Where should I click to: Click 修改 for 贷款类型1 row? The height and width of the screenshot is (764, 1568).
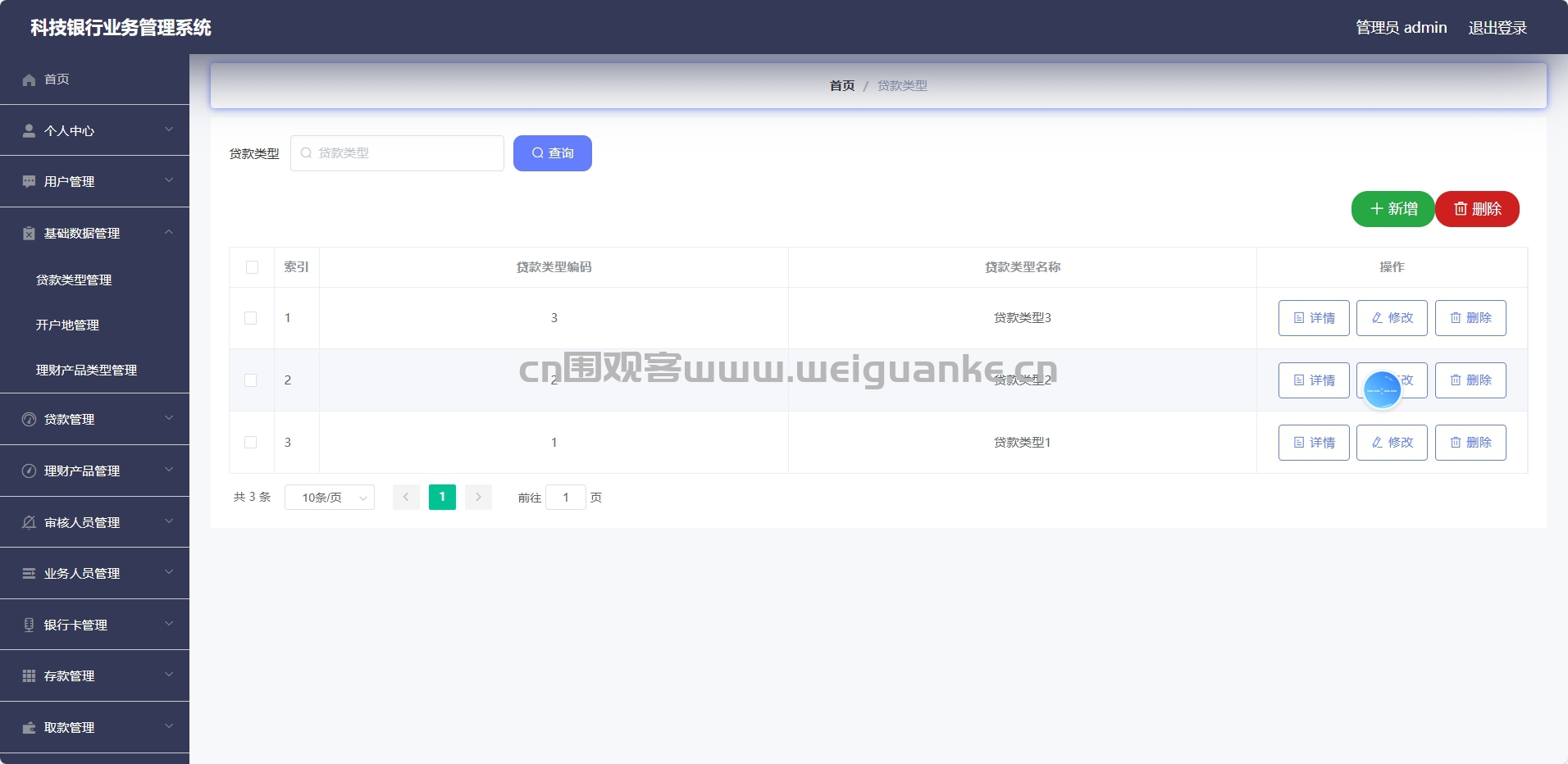(x=1393, y=443)
